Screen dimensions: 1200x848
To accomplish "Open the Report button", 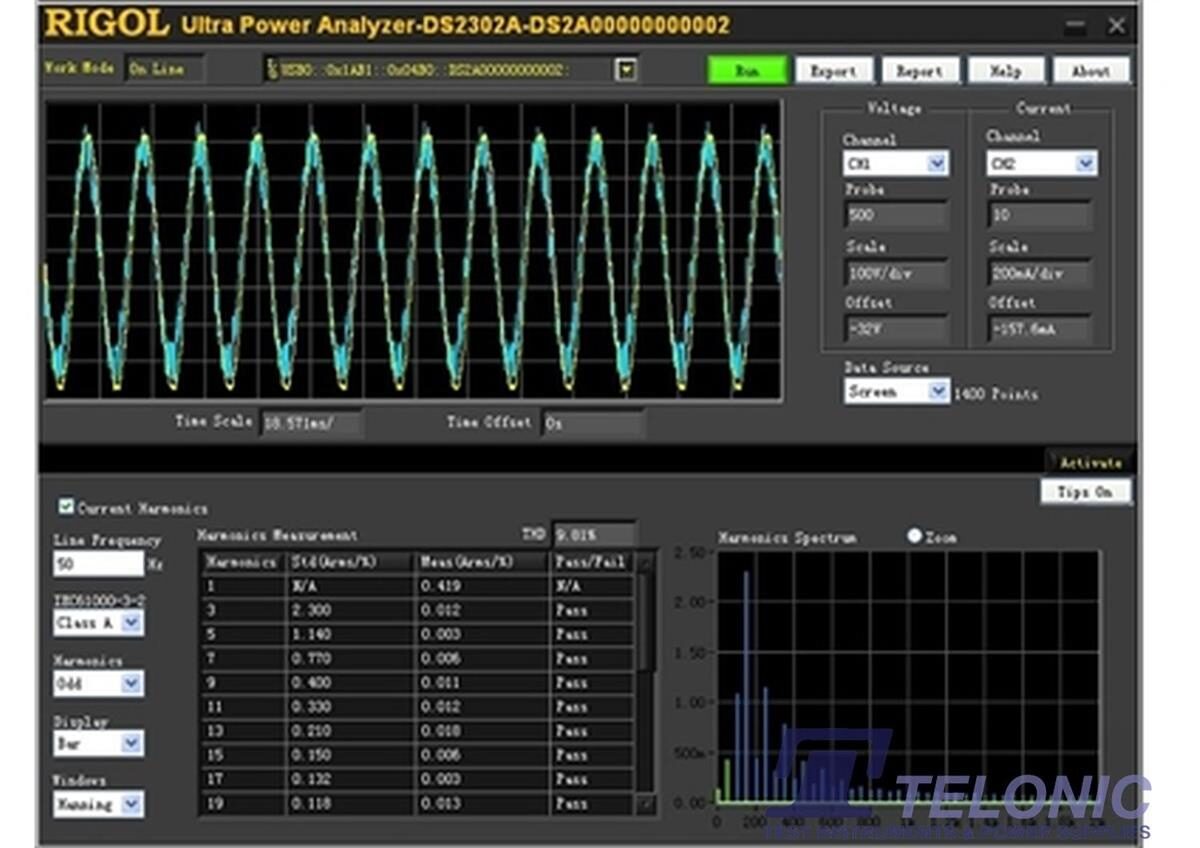I will coord(920,71).
